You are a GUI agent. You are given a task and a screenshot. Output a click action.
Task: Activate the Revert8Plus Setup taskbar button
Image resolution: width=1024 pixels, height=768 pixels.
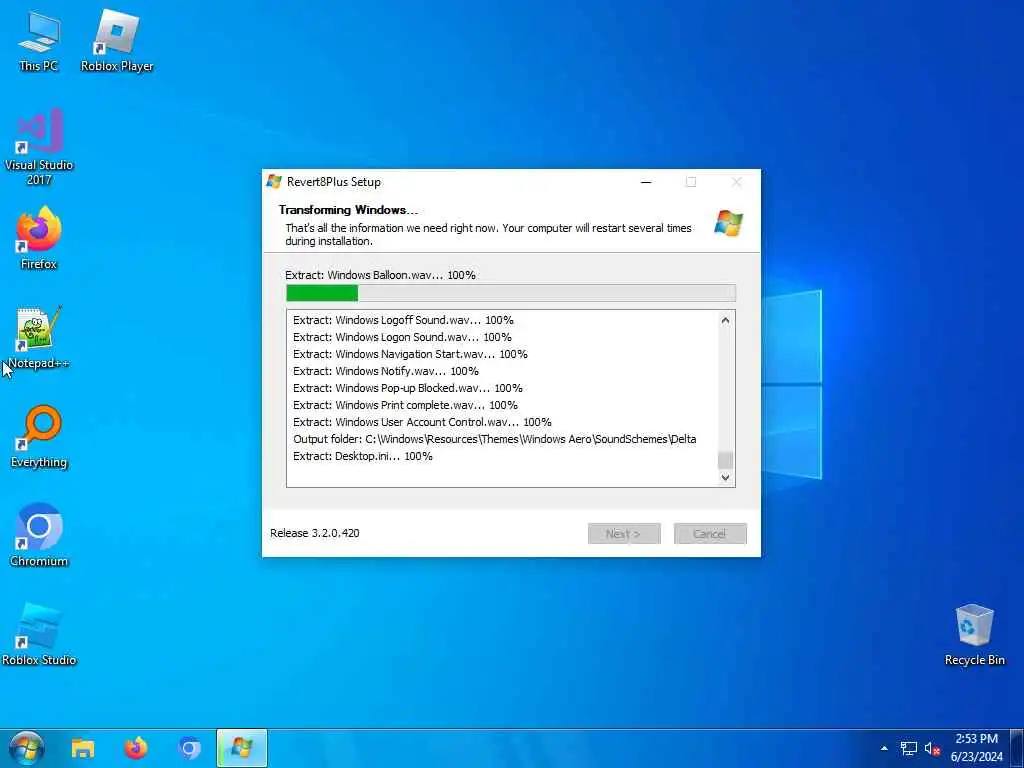(x=242, y=748)
